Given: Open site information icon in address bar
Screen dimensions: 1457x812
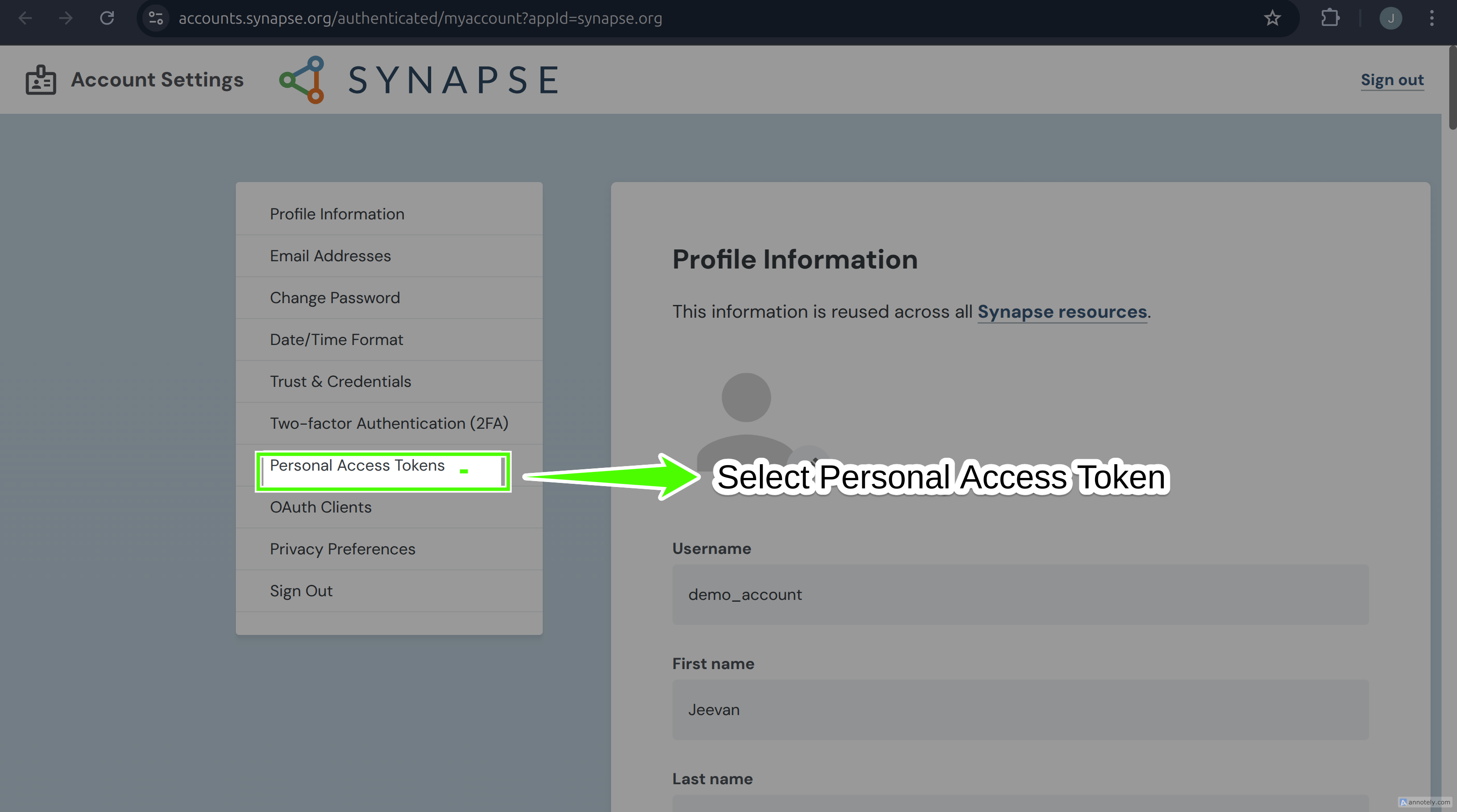Looking at the screenshot, I should pos(156,18).
